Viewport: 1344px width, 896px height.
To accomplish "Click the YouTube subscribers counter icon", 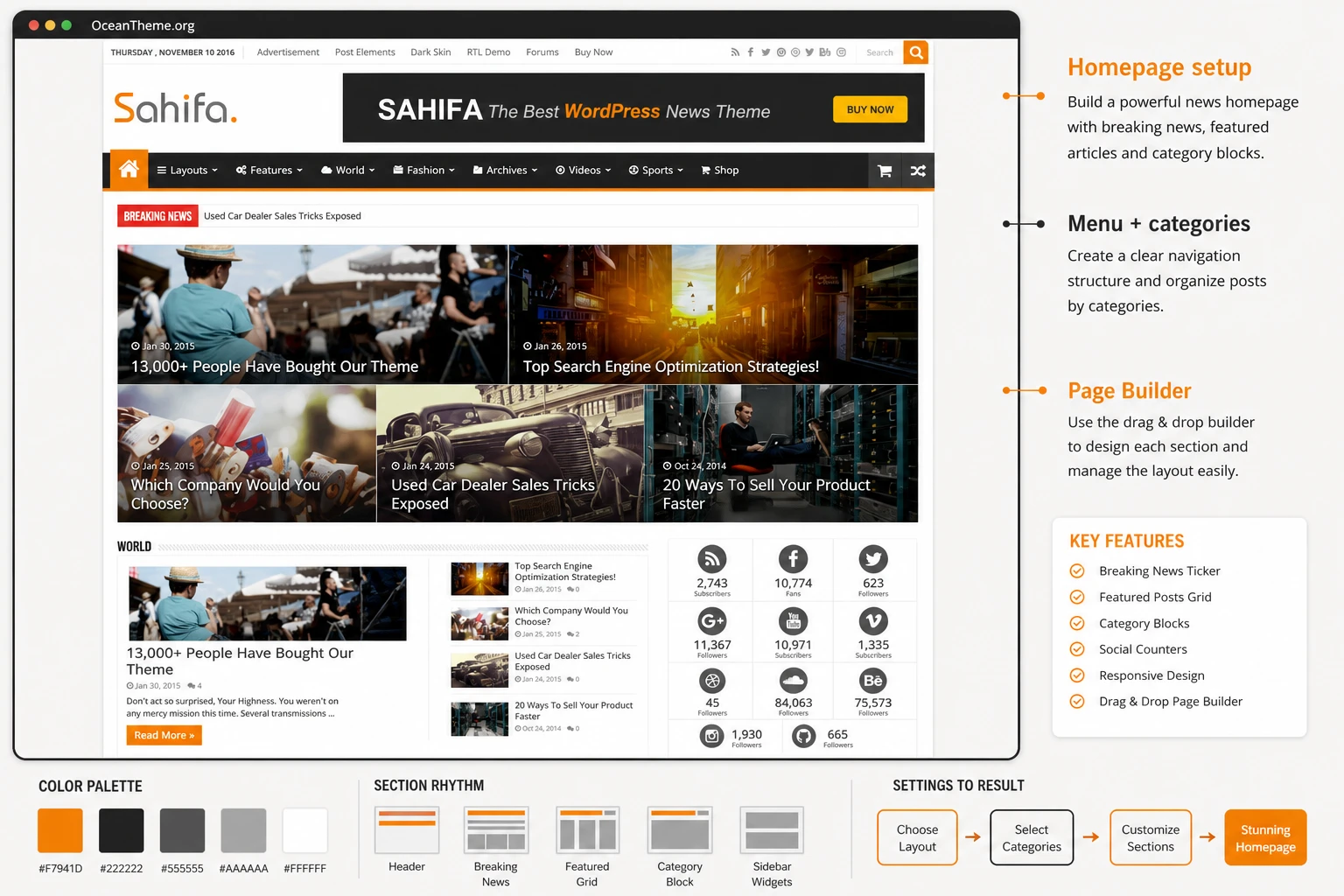I will tap(793, 621).
